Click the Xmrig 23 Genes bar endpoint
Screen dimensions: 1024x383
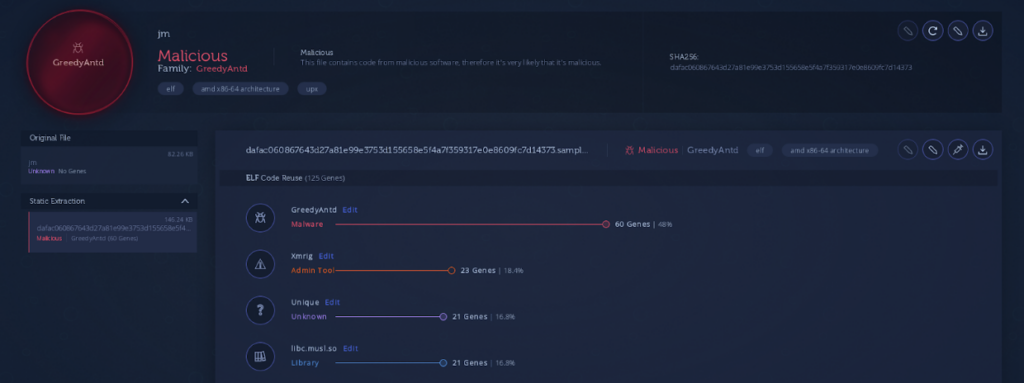(451, 271)
